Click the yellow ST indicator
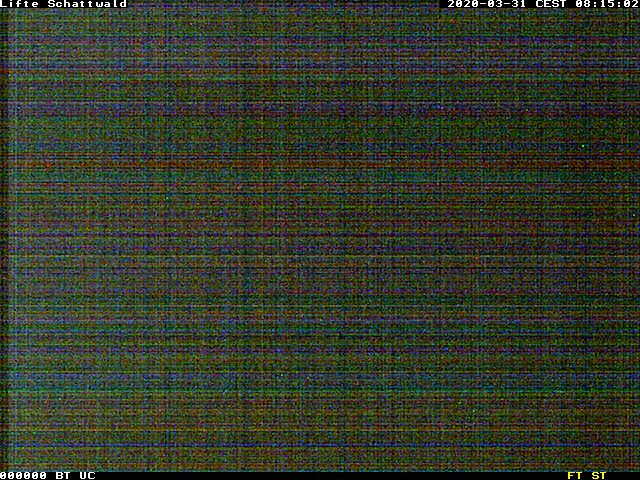The image size is (640, 480). (599, 476)
